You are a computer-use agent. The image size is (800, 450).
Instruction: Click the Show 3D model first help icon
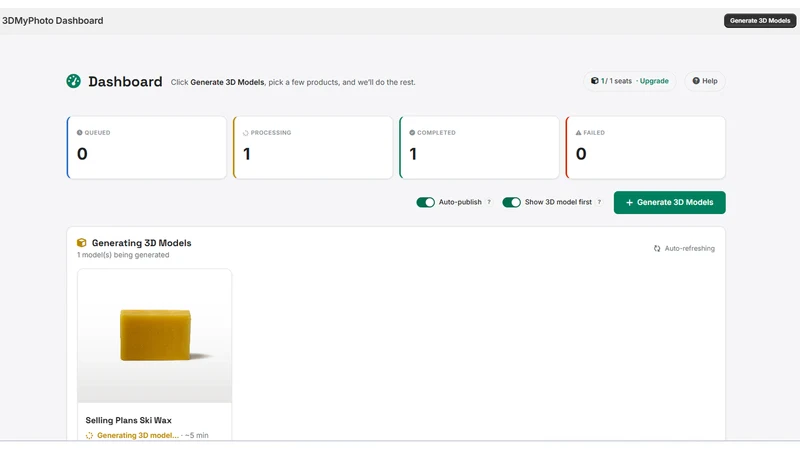pos(599,202)
